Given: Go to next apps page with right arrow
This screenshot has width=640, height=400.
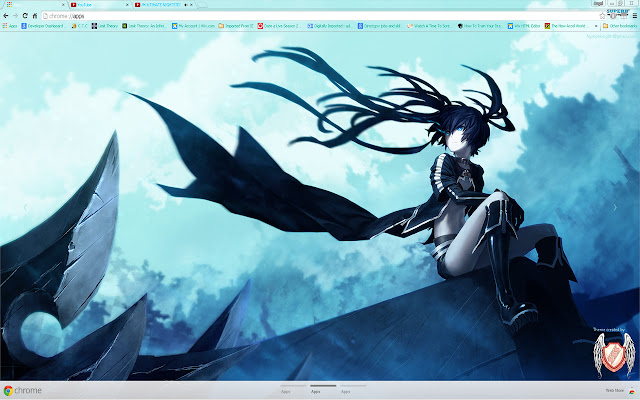Looking at the screenshot, I should [x=615, y=207].
